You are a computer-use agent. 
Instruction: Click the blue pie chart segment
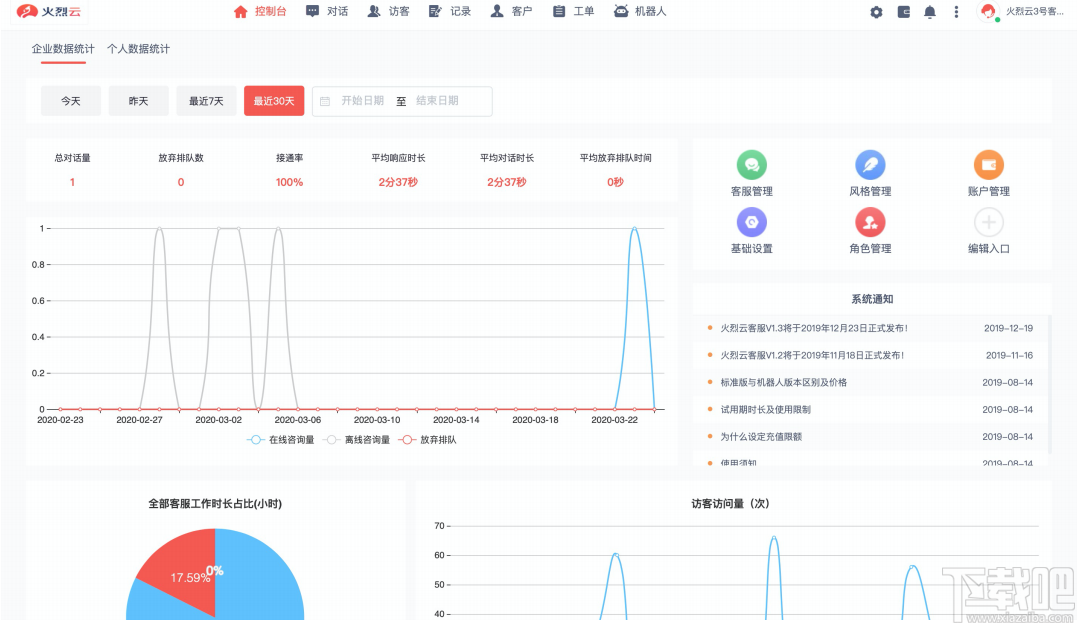click(261, 584)
